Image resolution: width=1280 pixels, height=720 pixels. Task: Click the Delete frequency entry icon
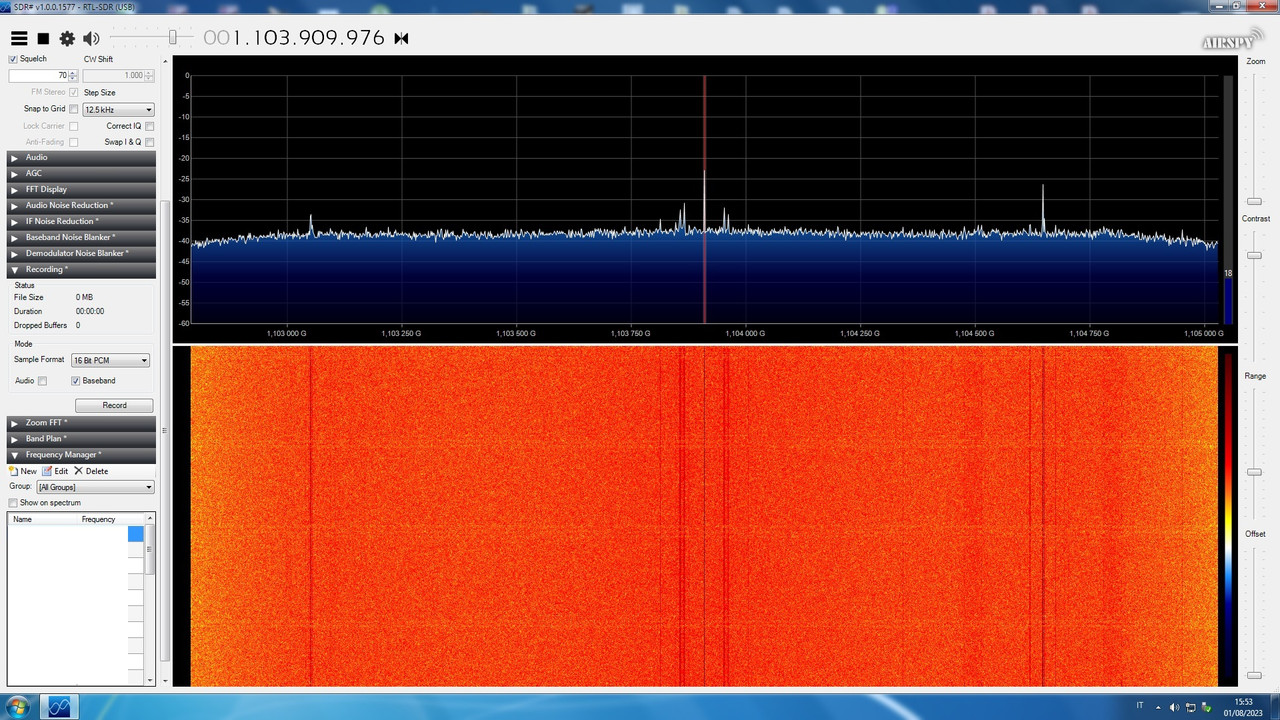78,471
